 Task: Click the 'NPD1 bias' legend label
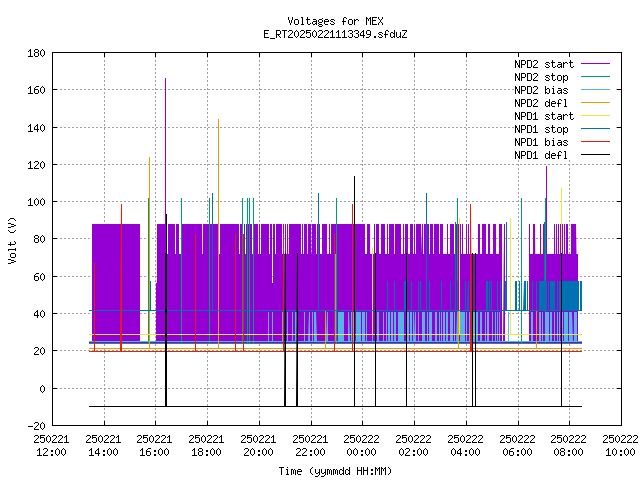click(x=541, y=142)
